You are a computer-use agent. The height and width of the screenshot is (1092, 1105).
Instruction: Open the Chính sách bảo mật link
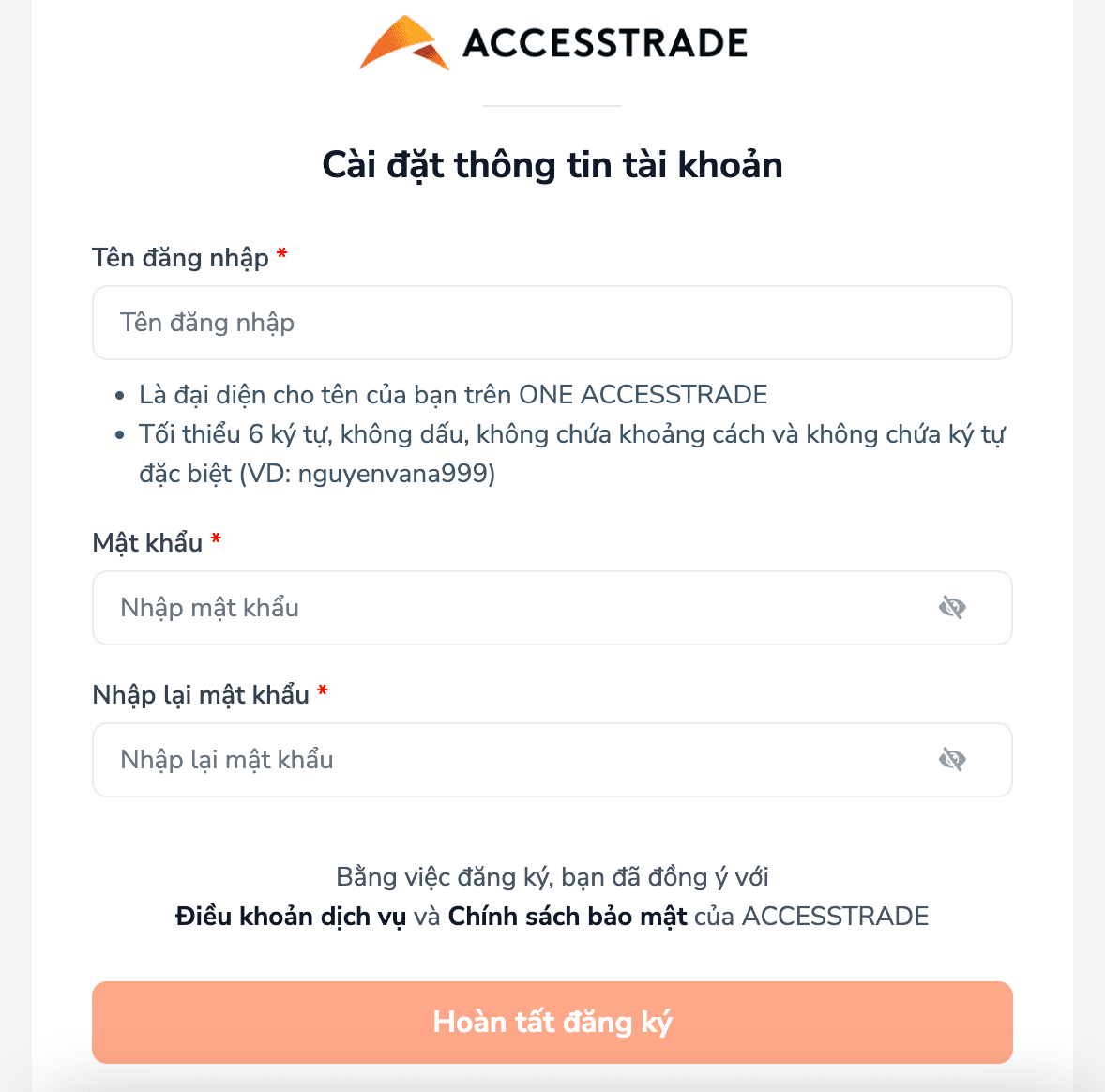(x=568, y=917)
